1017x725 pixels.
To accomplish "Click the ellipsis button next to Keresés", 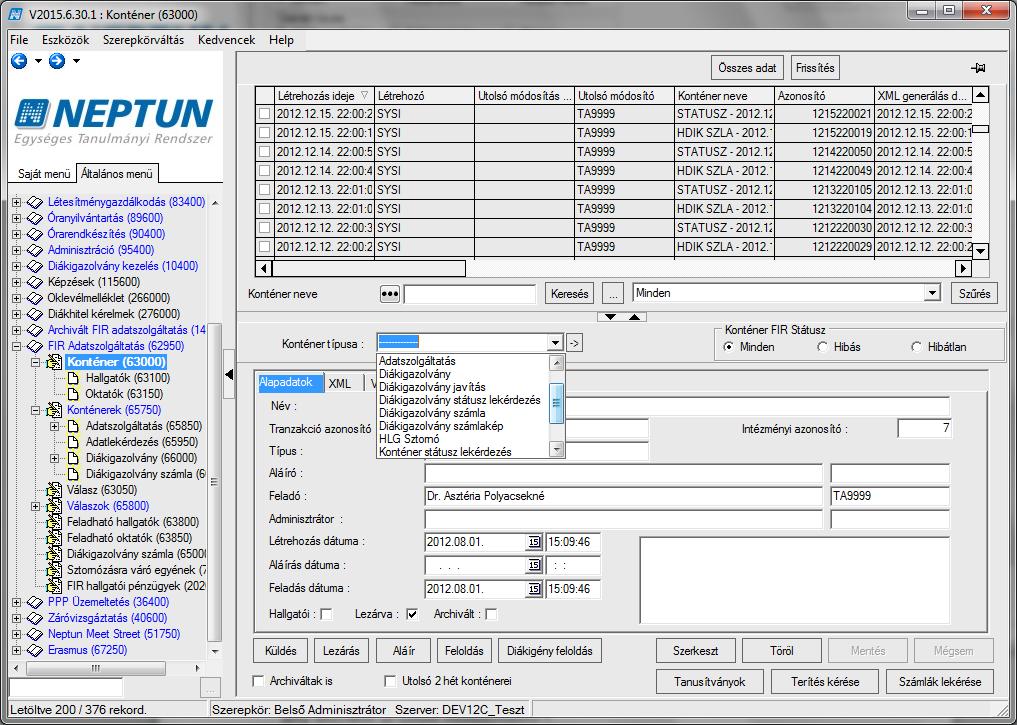I will 612,294.
